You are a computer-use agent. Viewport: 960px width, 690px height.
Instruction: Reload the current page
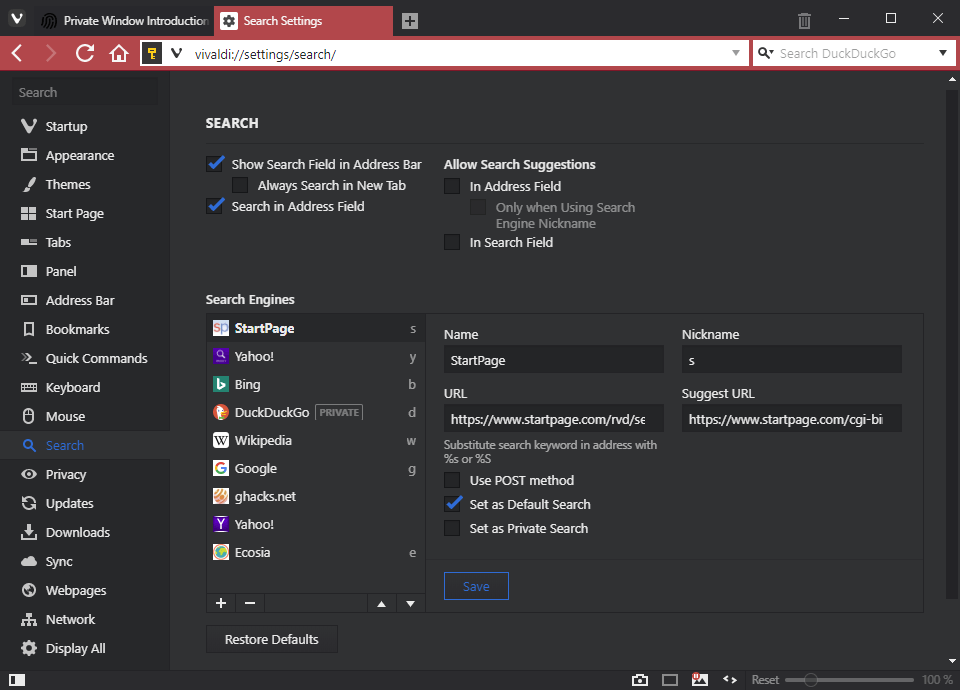pos(85,54)
